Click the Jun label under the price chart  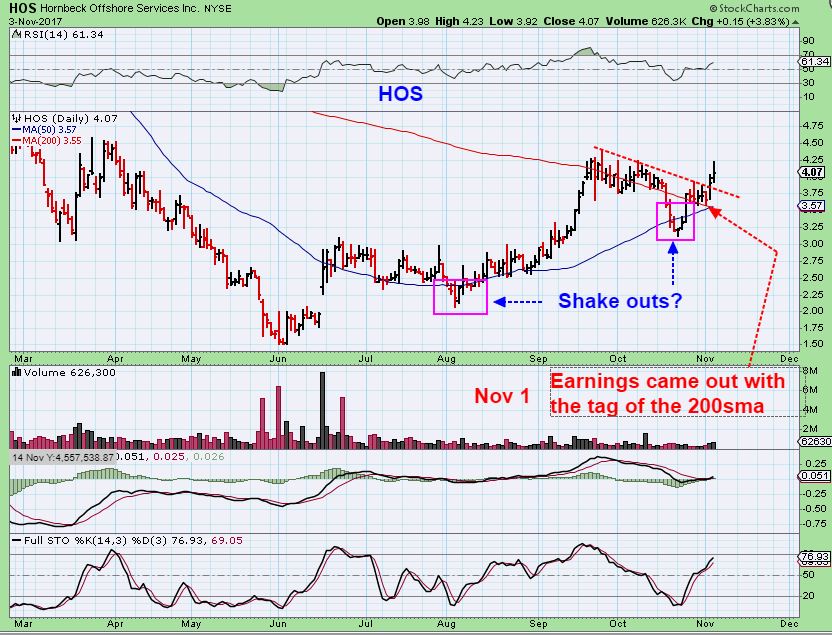pyautogui.click(x=278, y=359)
